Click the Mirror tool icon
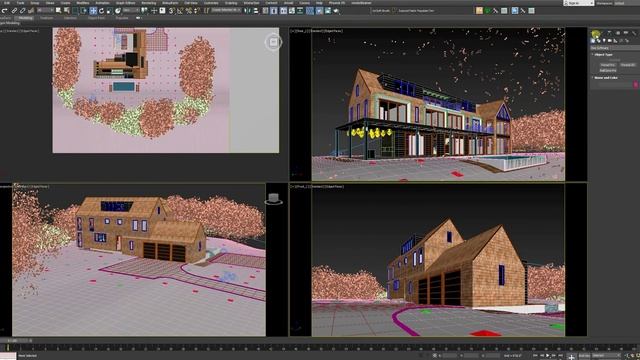The height and width of the screenshot is (360, 640). click(247, 11)
